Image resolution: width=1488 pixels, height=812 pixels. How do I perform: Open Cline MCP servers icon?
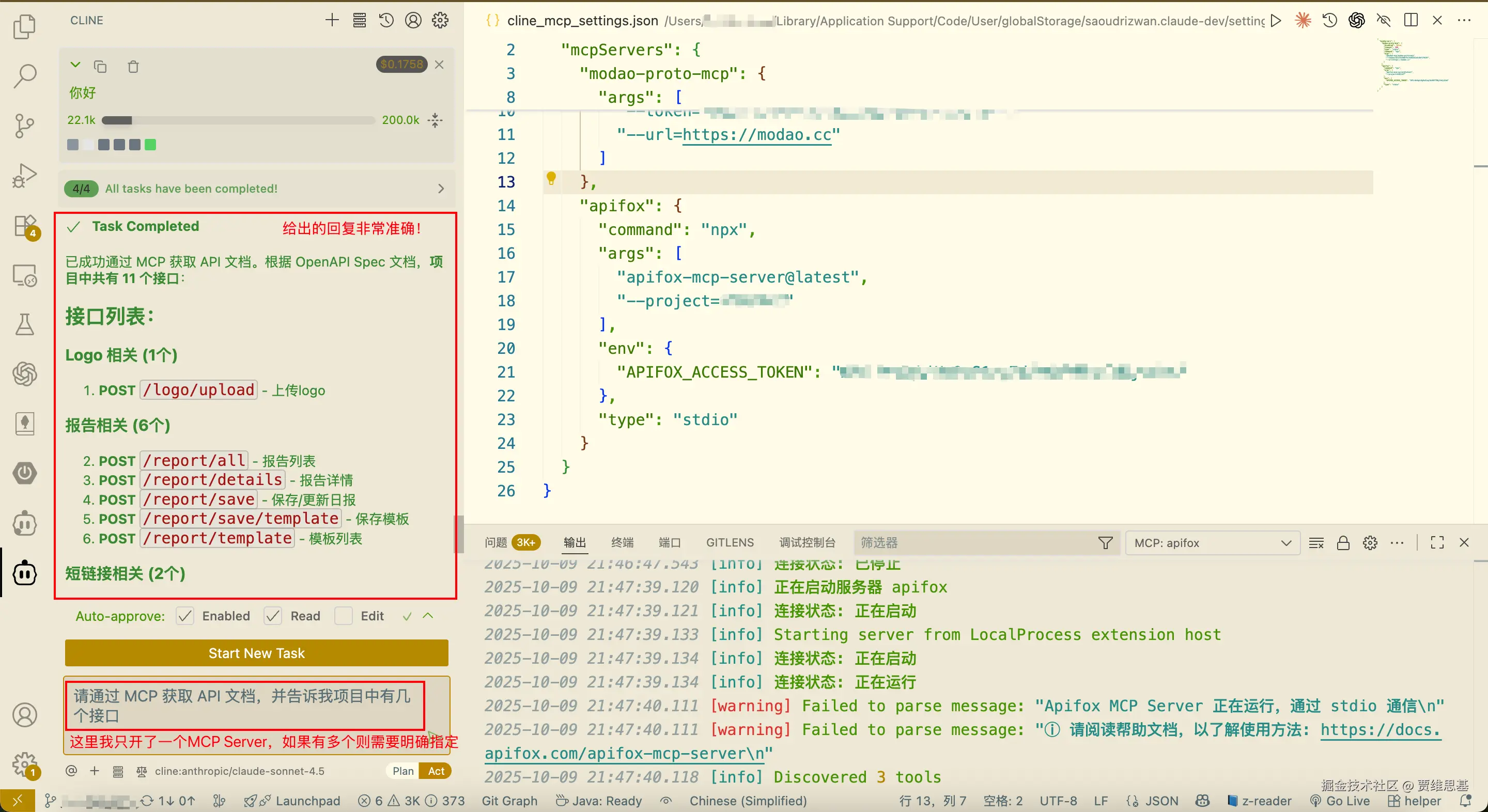coord(359,21)
